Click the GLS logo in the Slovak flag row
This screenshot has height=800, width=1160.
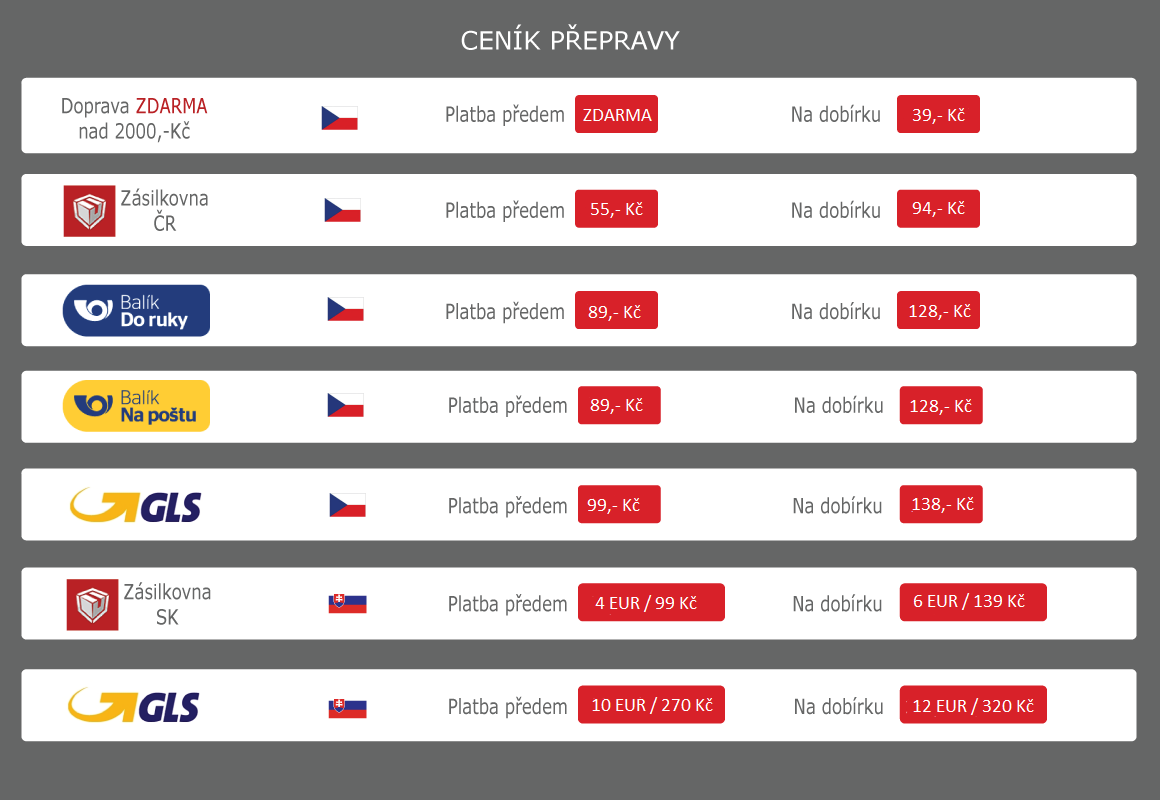[x=134, y=706]
